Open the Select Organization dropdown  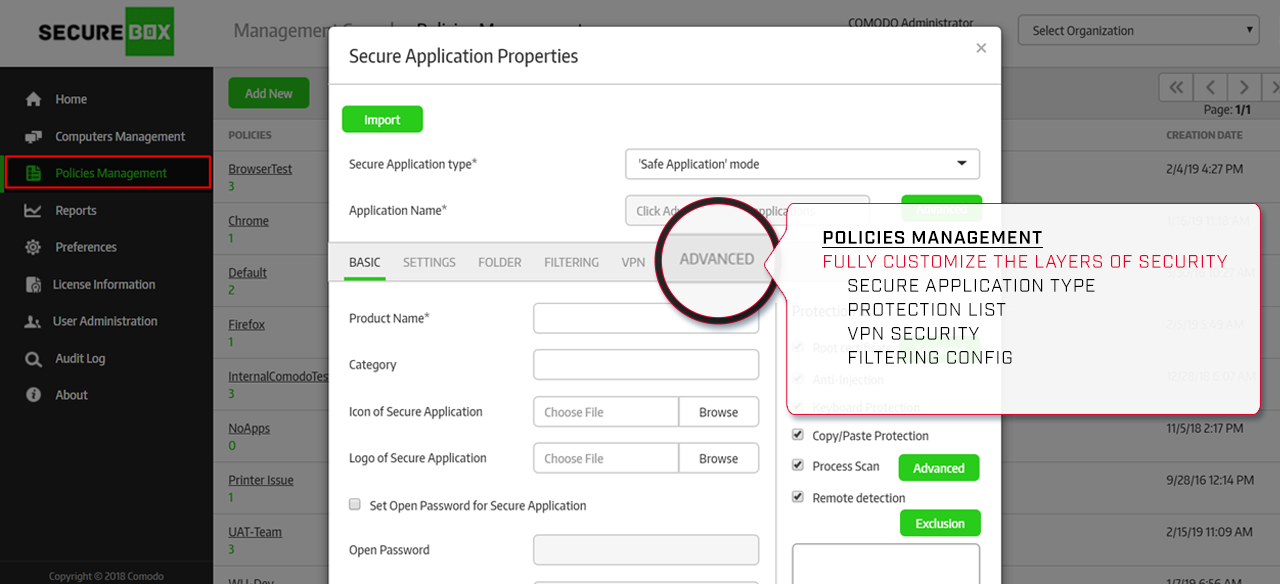1139,30
